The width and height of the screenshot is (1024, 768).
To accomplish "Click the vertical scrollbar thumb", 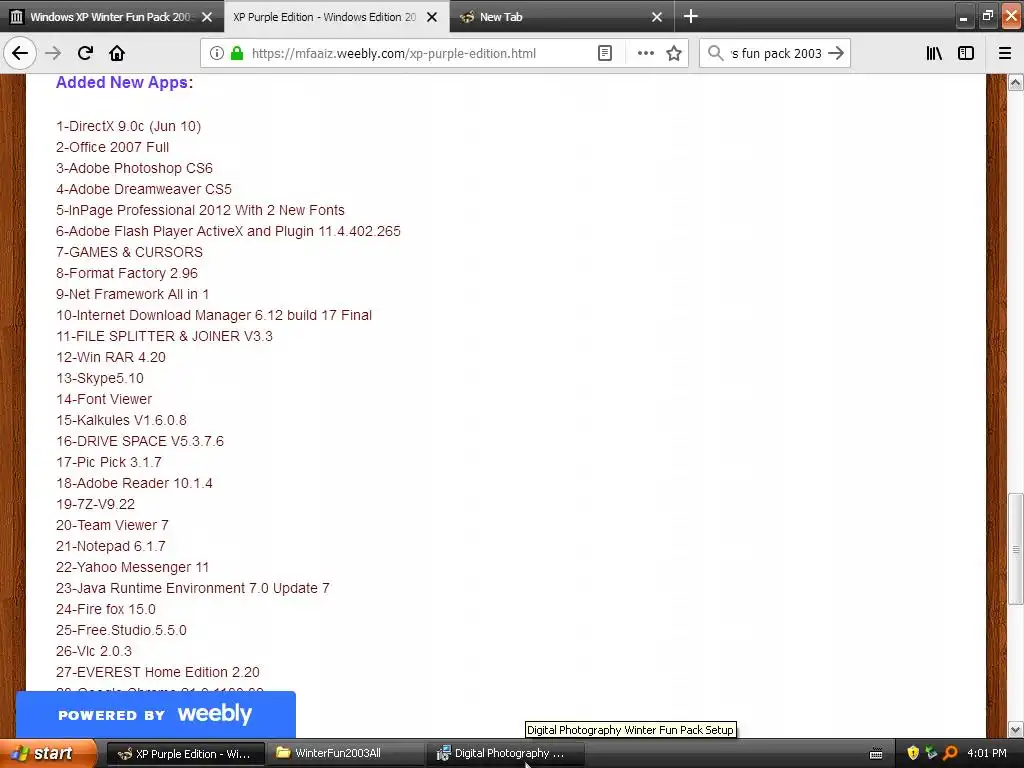I will pos(1015,549).
